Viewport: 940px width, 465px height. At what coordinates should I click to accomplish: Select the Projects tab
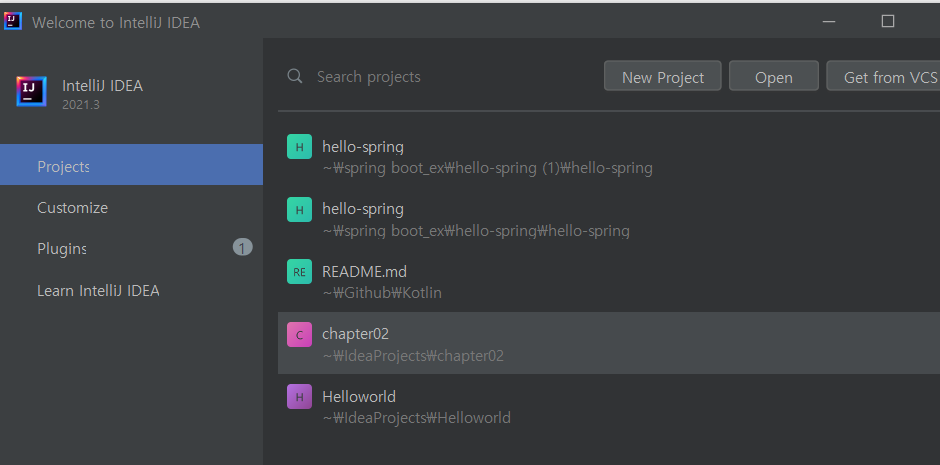point(131,165)
